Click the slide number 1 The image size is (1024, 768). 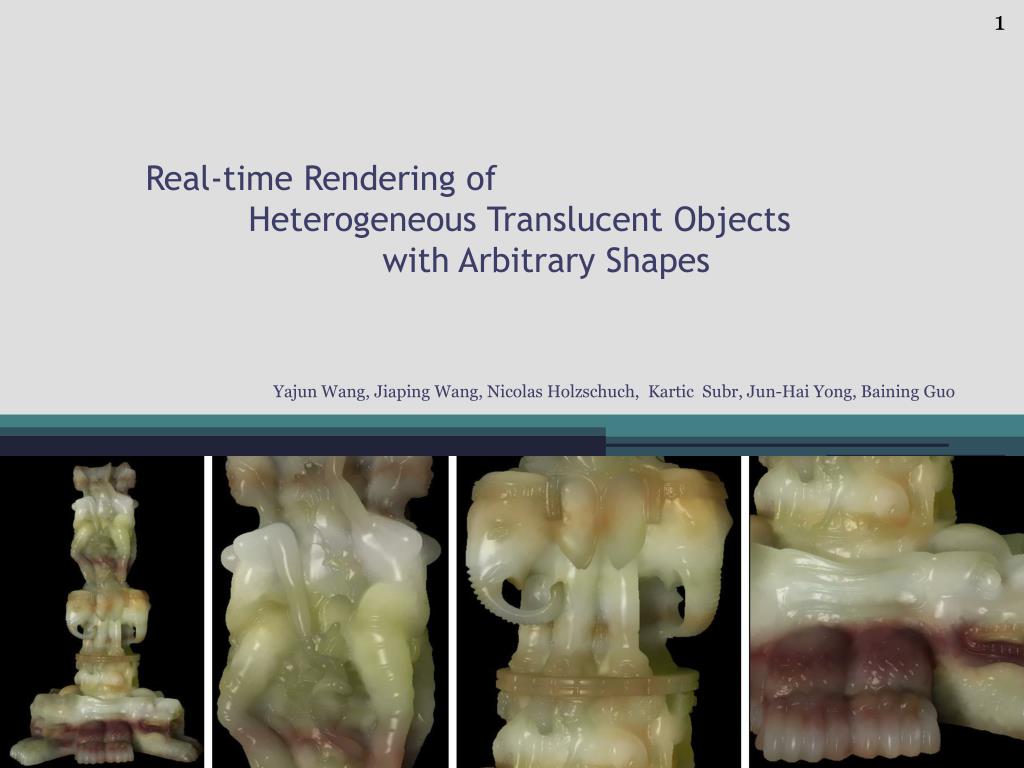point(999,24)
